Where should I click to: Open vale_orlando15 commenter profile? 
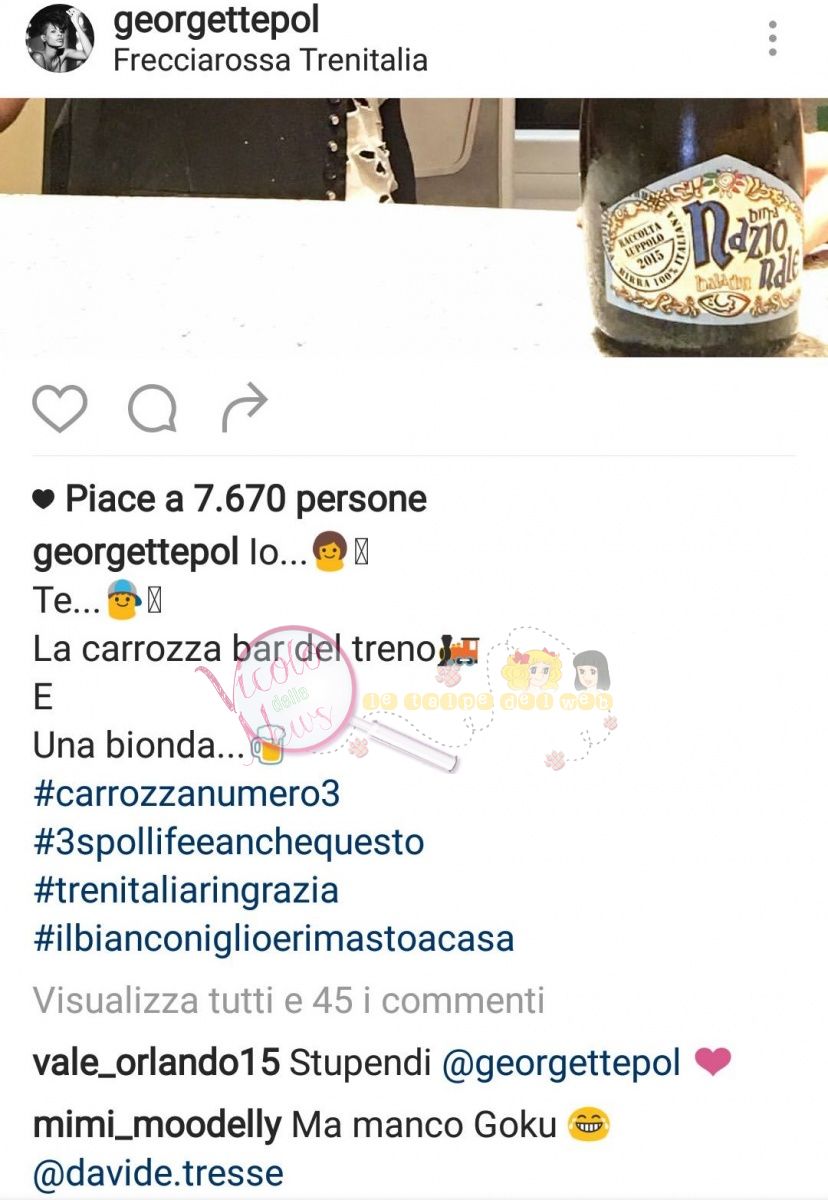pyautogui.click(x=156, y=1063)
